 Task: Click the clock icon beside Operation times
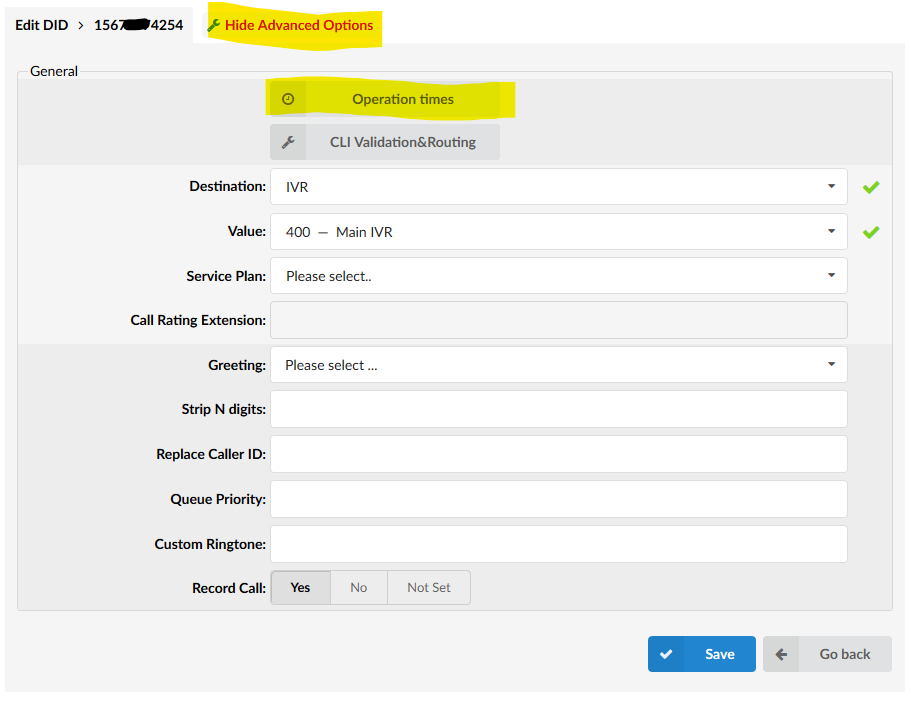[x=288, y=100]
